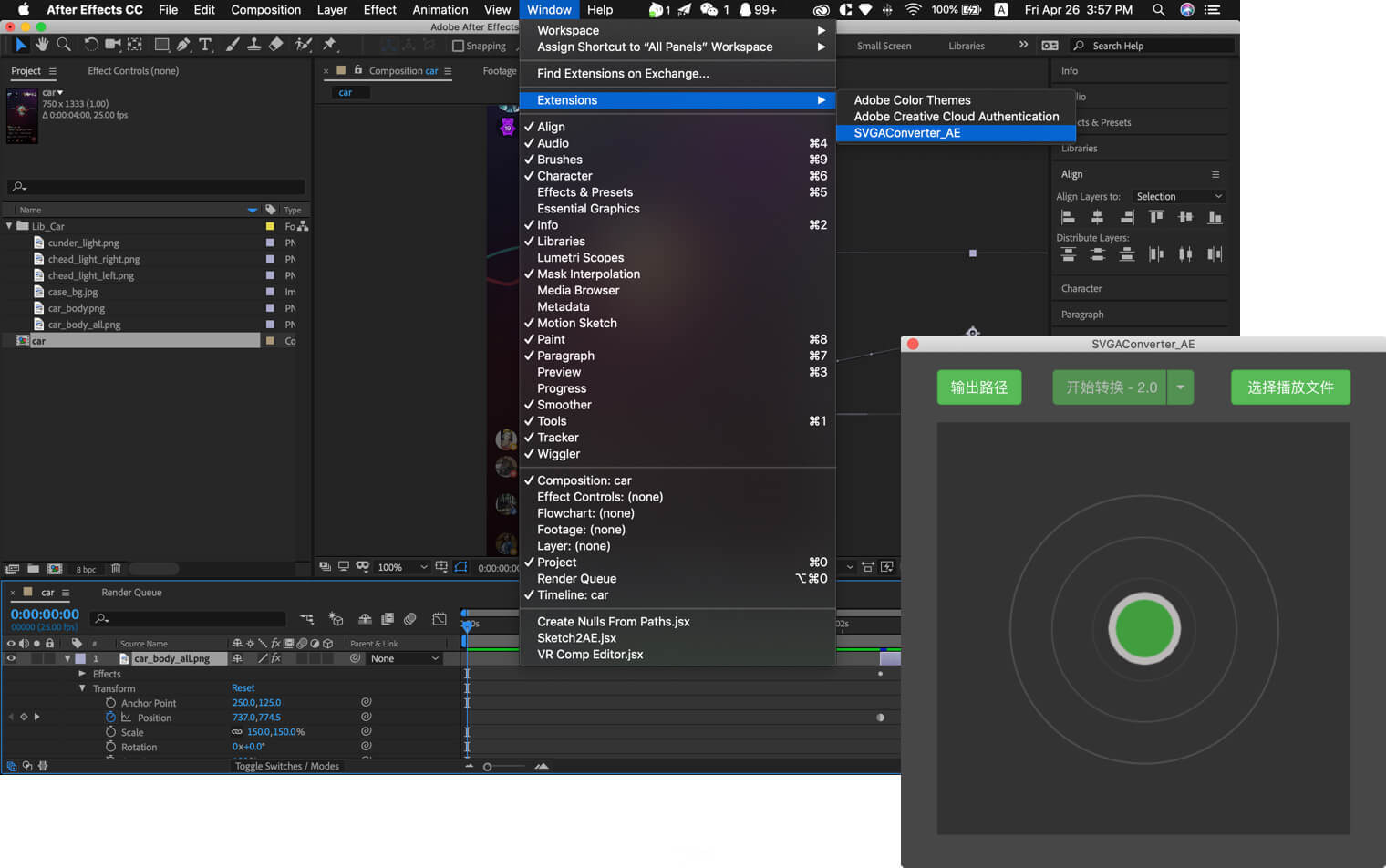Open Render Queue from Window menu
This screenshot has height=868, width=1386.
(677, 579)
